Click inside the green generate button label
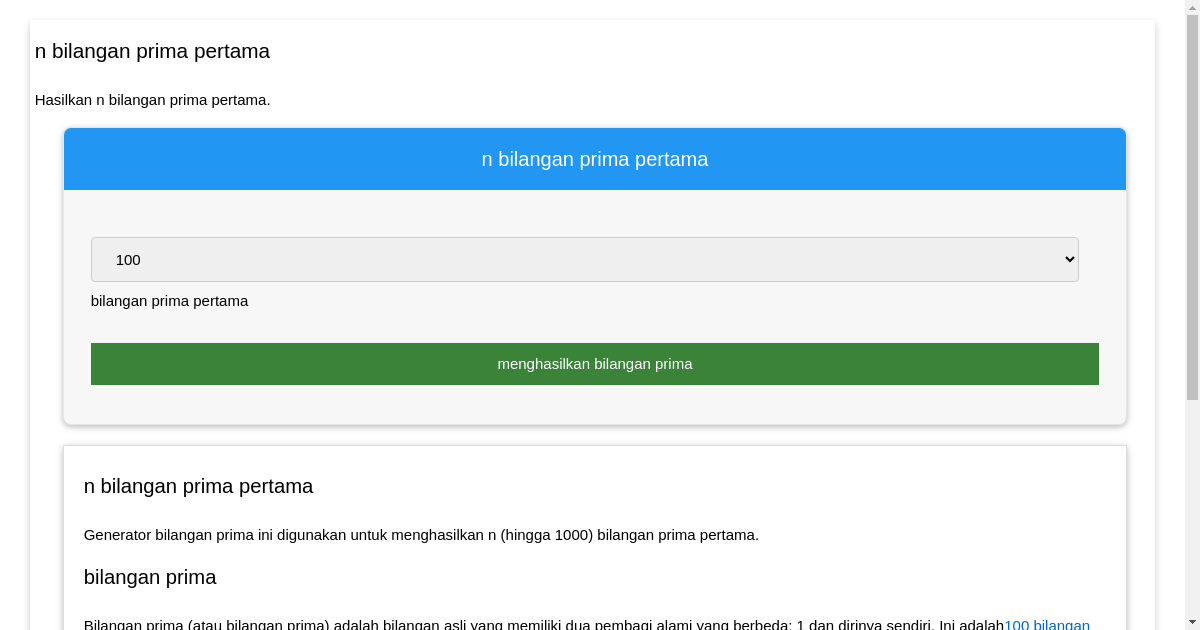 coord(595,363)
